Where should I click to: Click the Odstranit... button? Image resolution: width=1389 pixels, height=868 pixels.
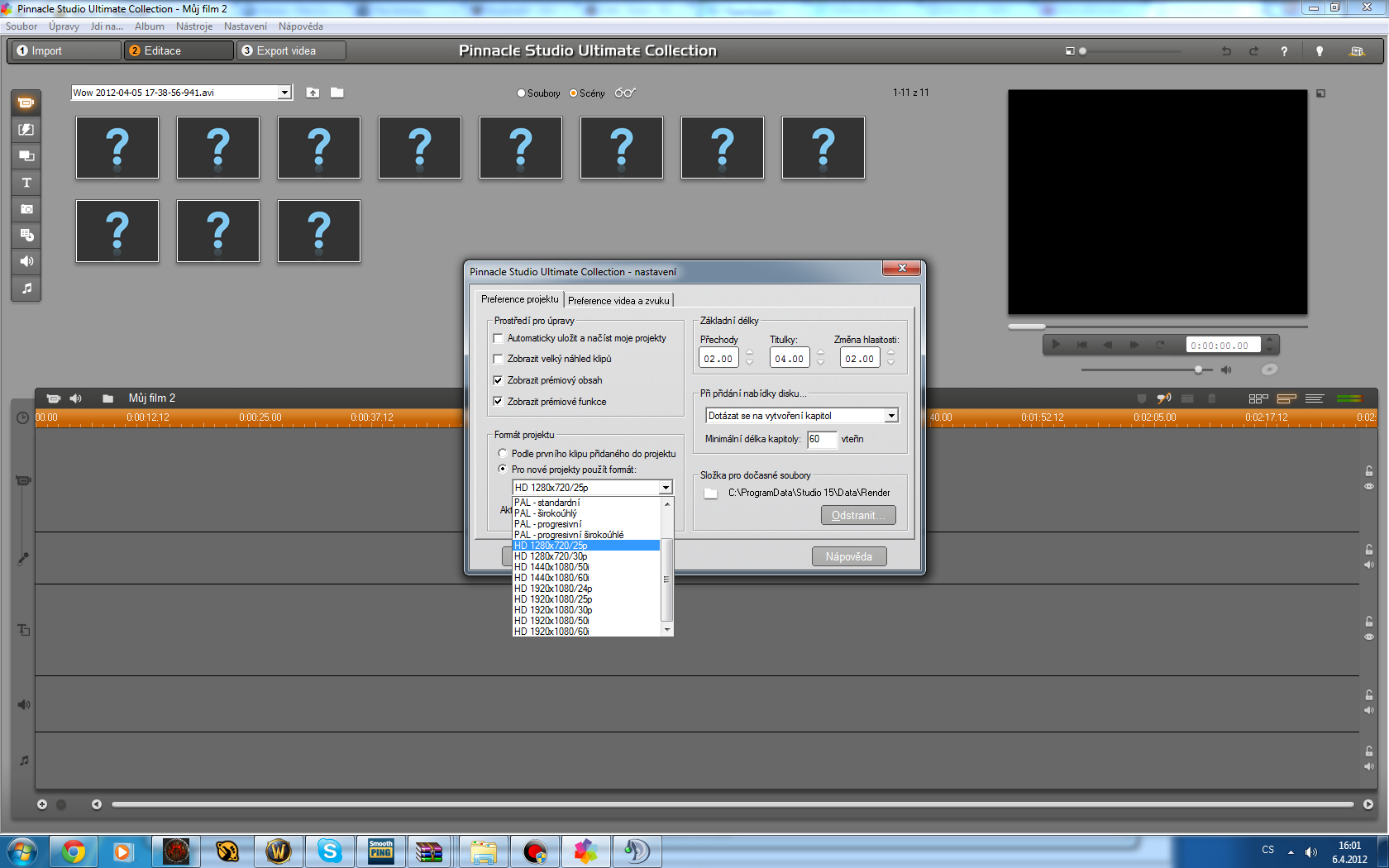click(x=858, y=515)
